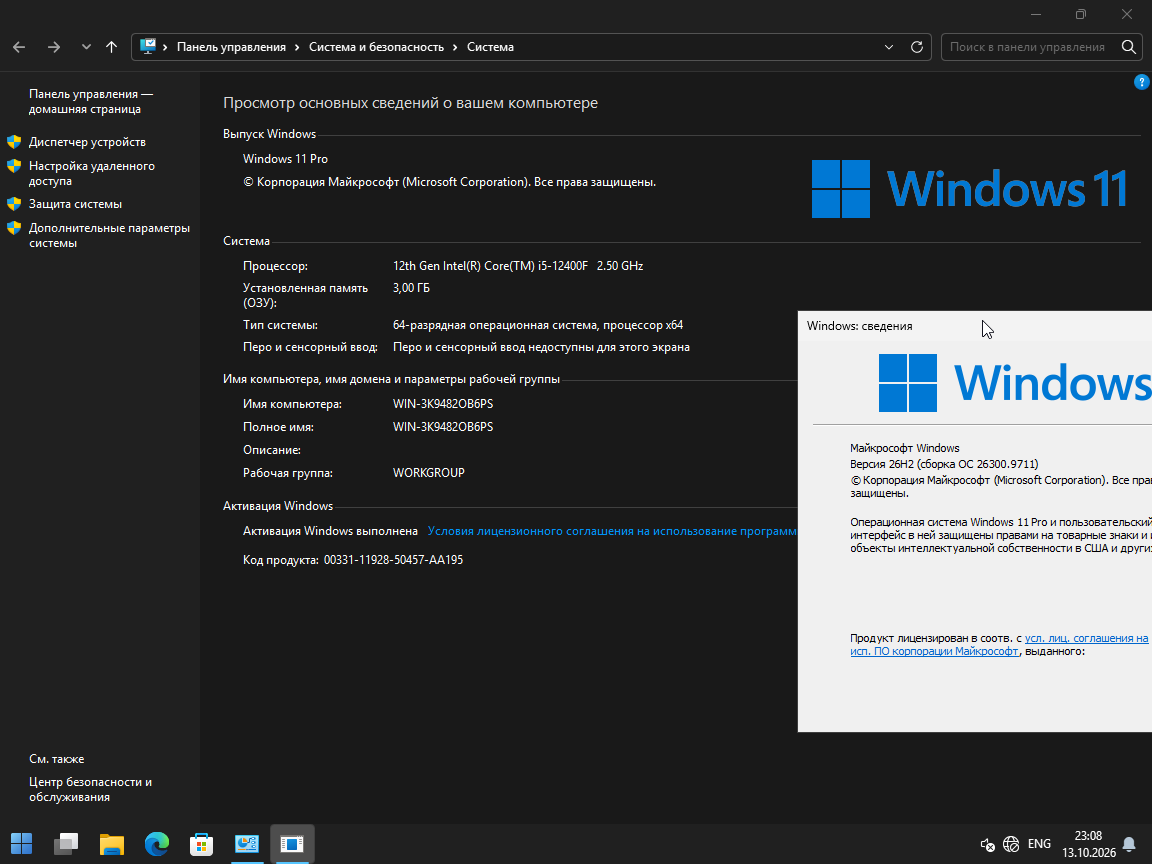Viewport: 1152px width, 864px height.
Task: Open the recent locations dropdown chevron
Action: coord(86,47)
